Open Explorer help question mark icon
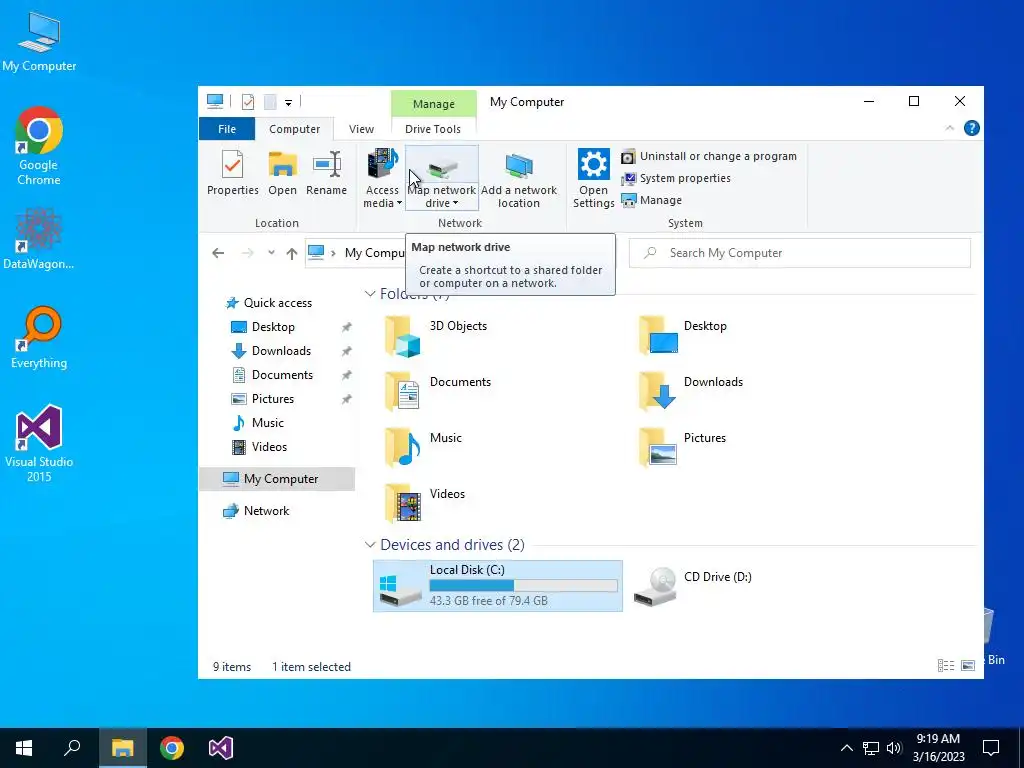 click(972, 128)
